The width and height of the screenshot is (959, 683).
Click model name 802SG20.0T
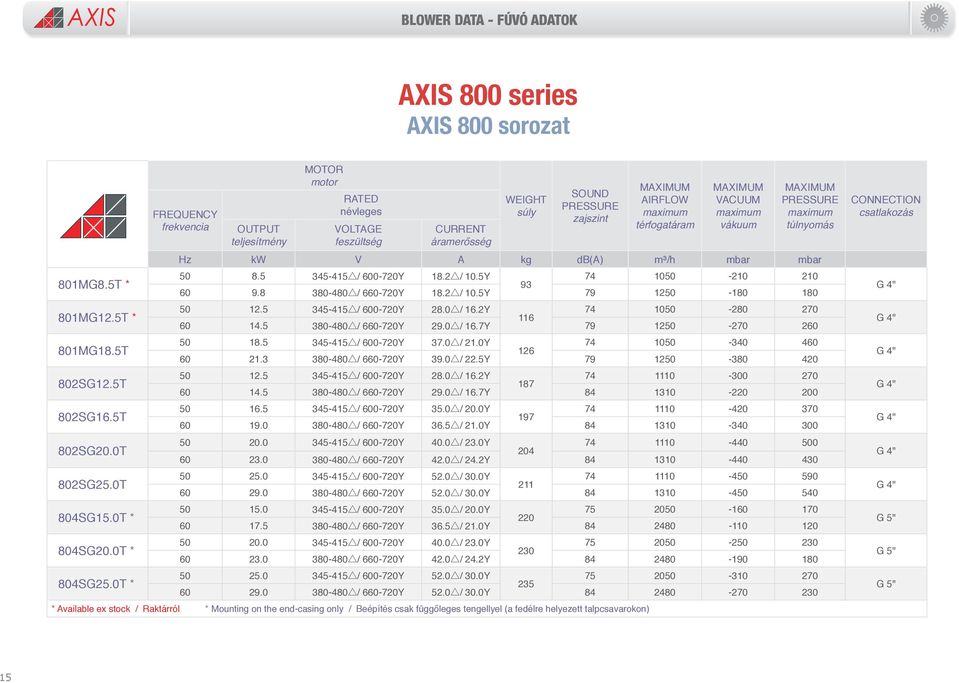click(92, 451)
